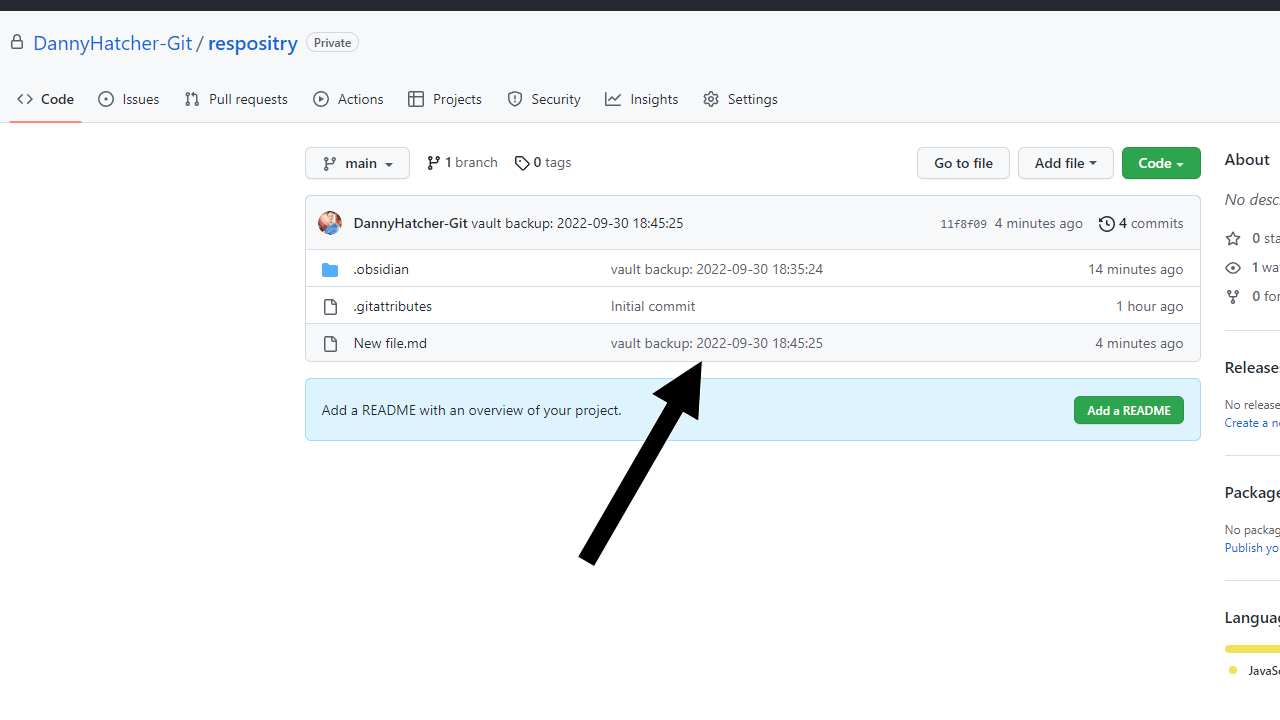Open the New file.md file link

coord(390,344)
